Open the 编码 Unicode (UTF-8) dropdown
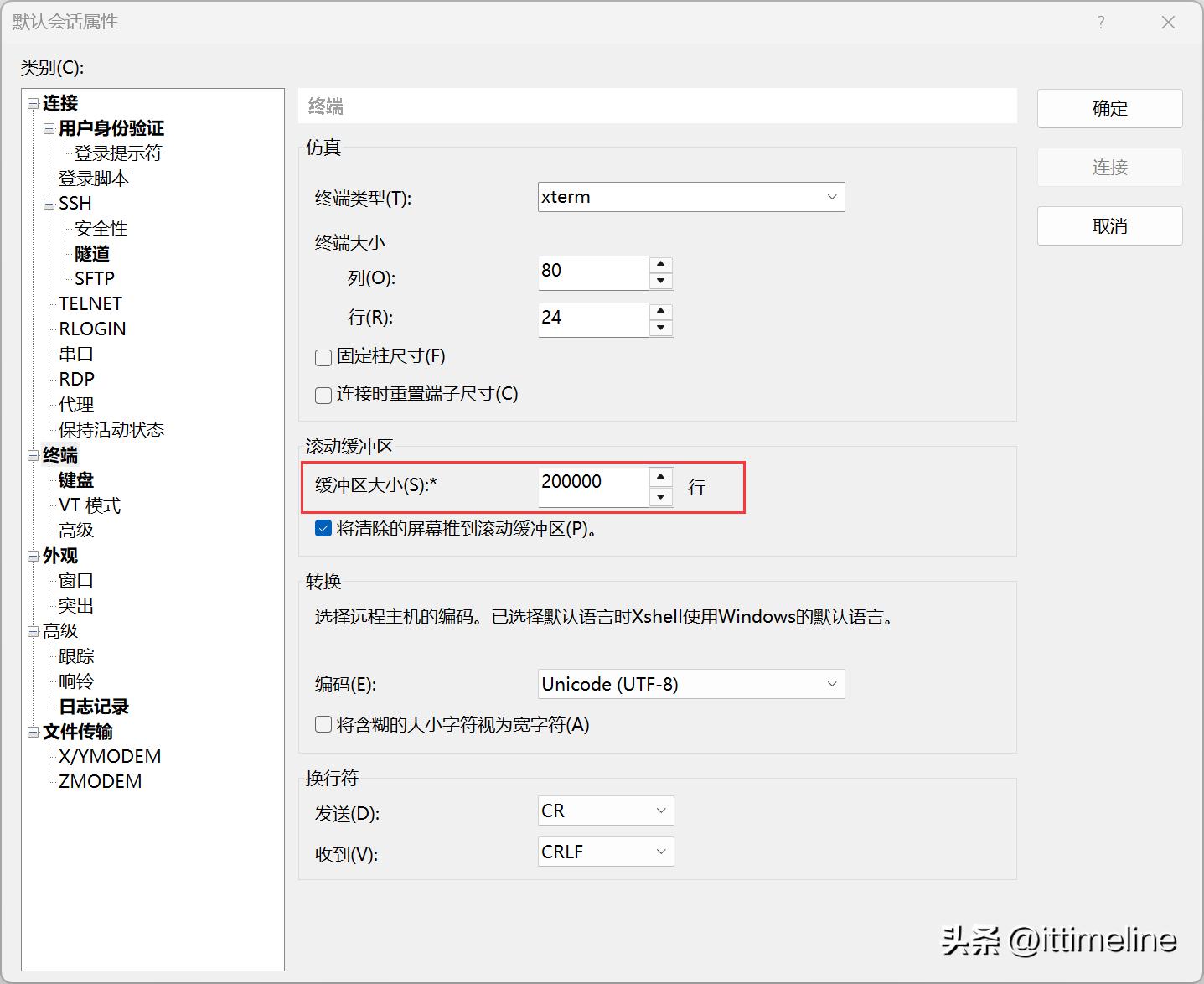Screen dimensions: 1204x984 tap(690, 684)
